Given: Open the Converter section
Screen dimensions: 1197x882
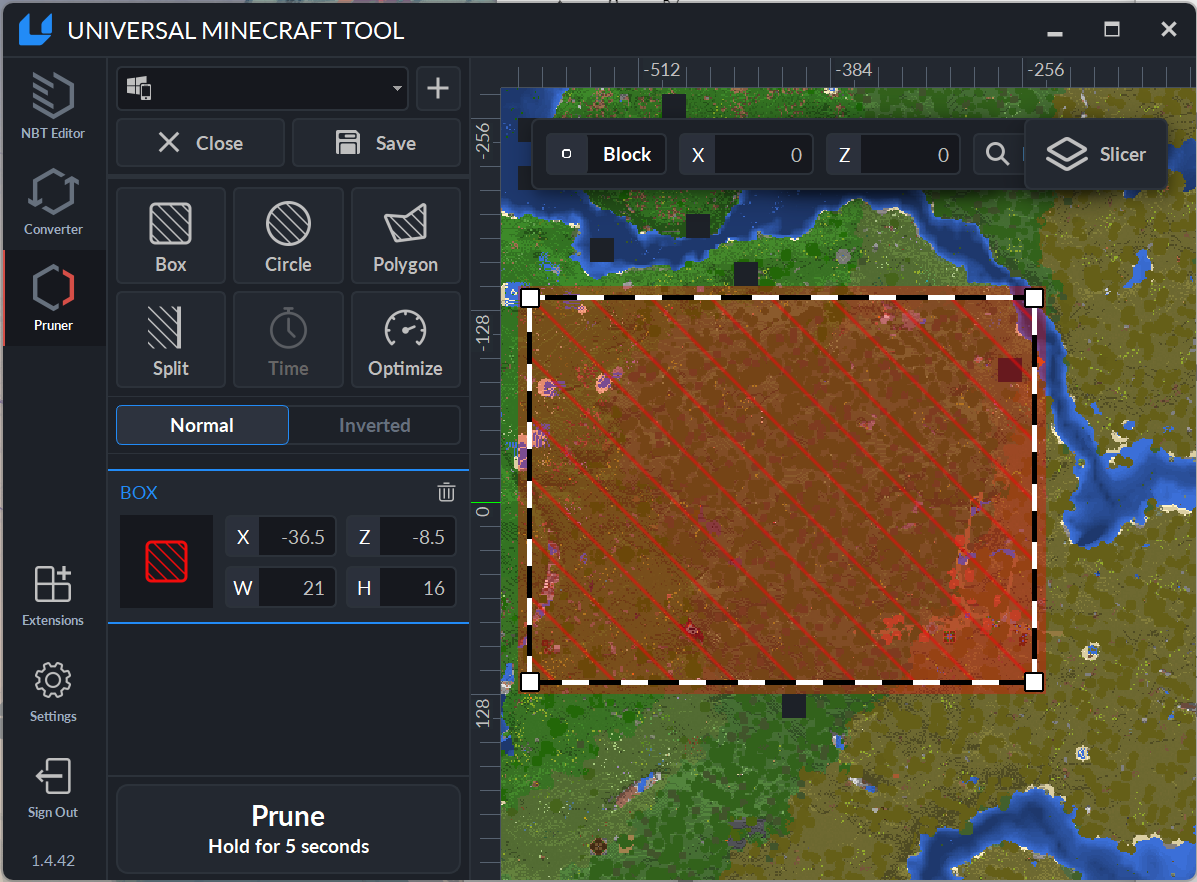Looking at the screenshot, I should [53, 202].
